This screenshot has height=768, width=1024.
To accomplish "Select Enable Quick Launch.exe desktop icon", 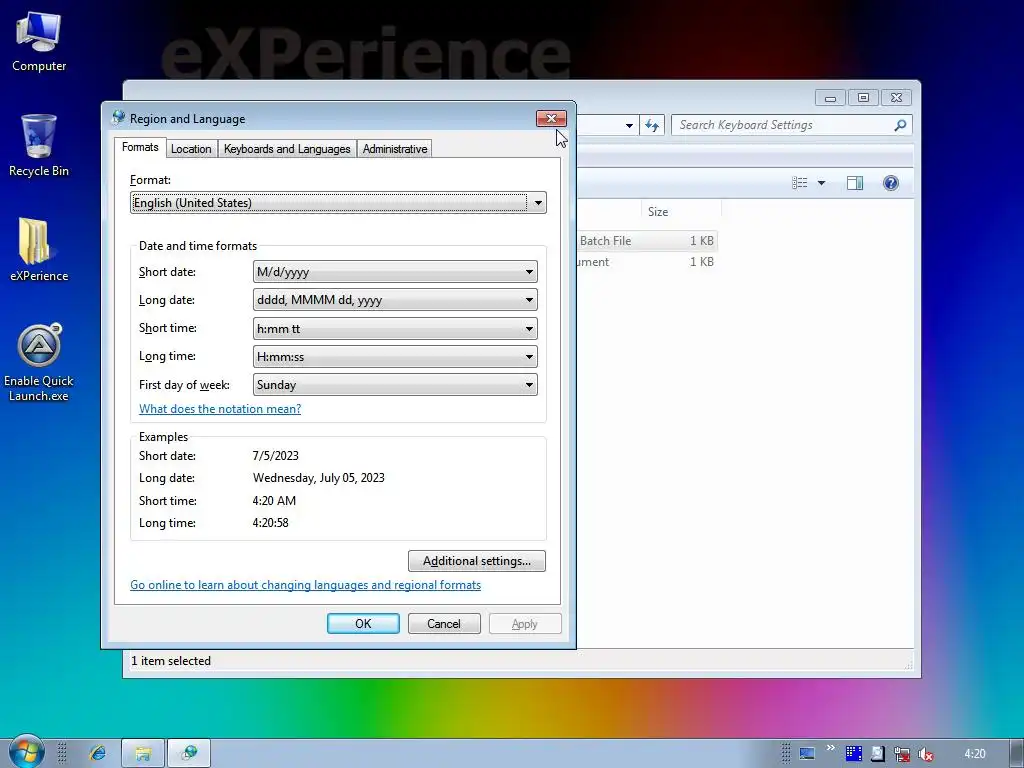I will [39, 363].
